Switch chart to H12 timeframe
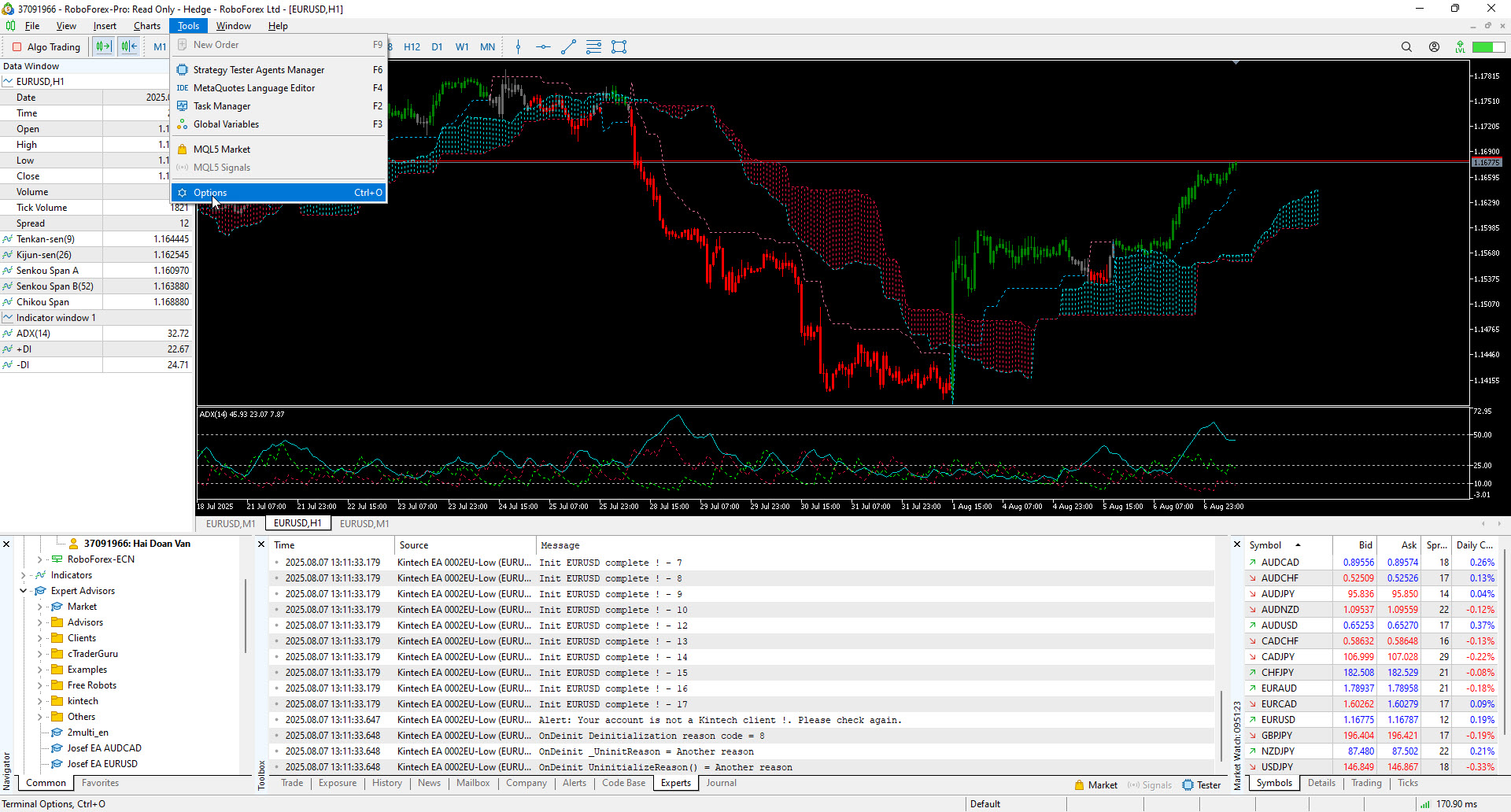Viewport: 1511px width, 812px height. pos(412,47)
